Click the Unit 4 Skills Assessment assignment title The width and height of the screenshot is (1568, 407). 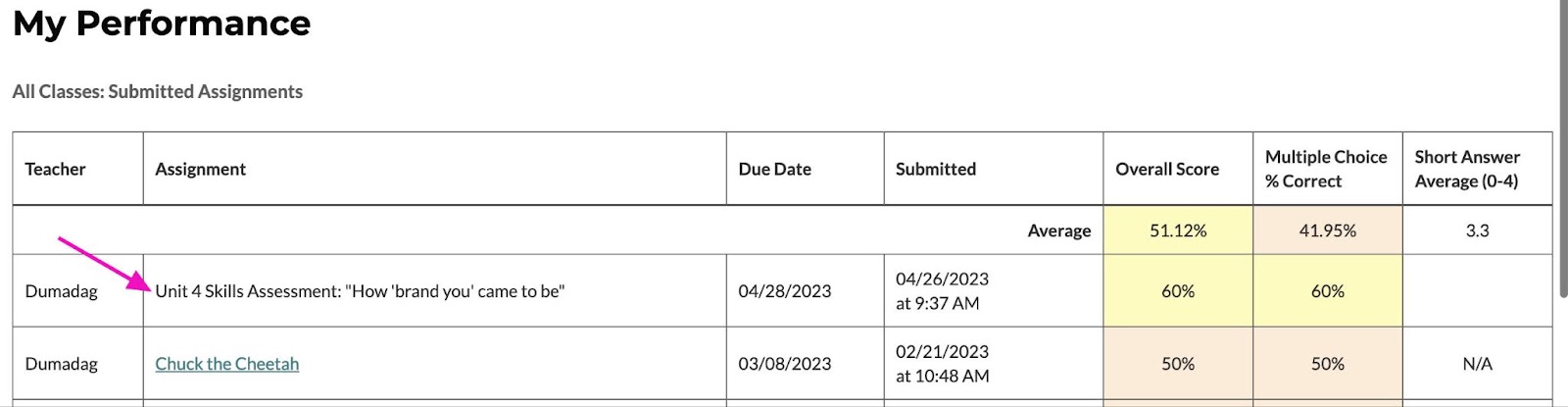click(360, 291)
